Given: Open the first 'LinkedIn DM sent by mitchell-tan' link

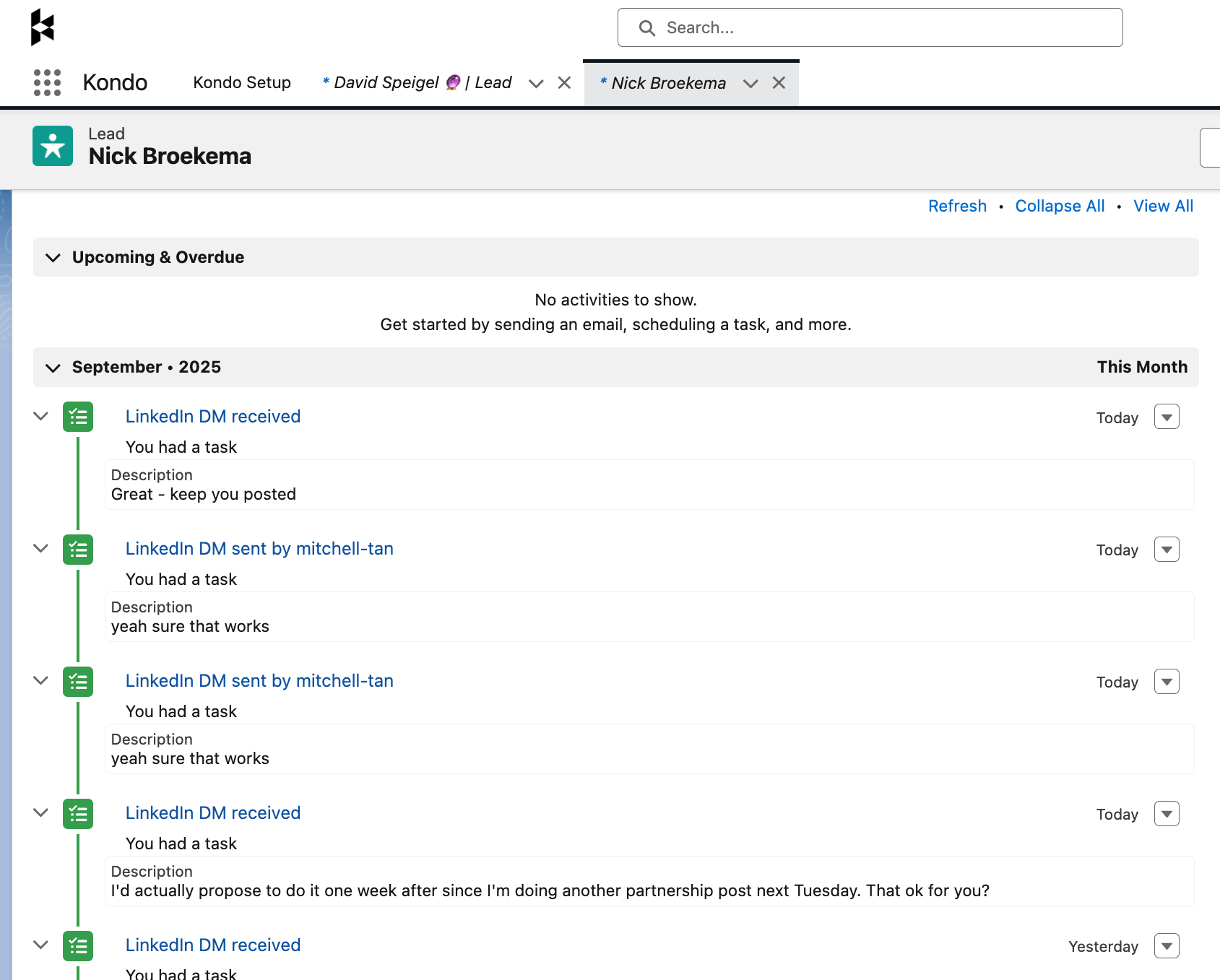Looking at the screenshot, I should [259, 548].
